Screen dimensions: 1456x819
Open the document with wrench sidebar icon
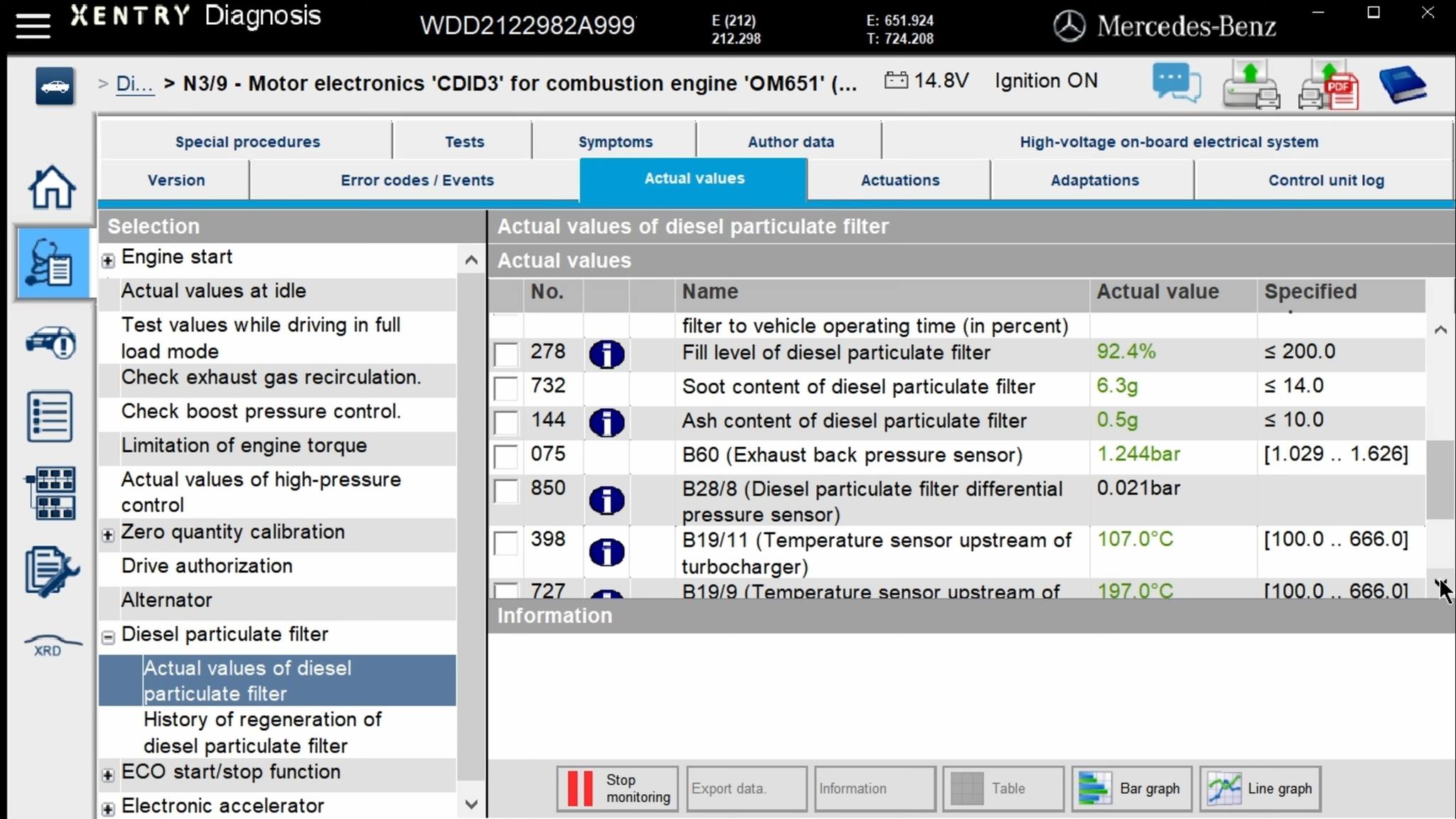tap(51, 571)
